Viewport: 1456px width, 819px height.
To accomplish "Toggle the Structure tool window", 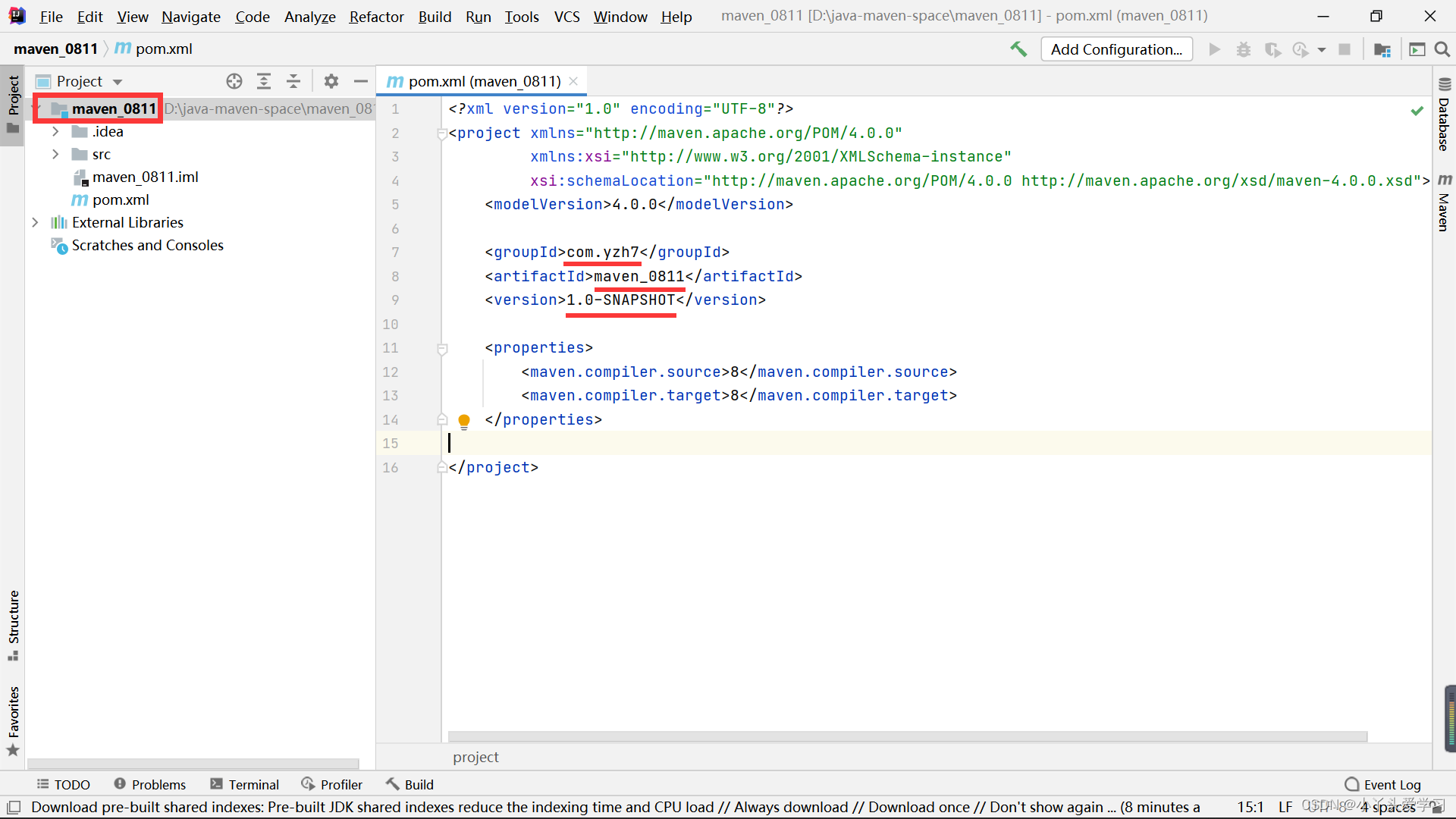I will pyautogui.click(x=13, y=625).
